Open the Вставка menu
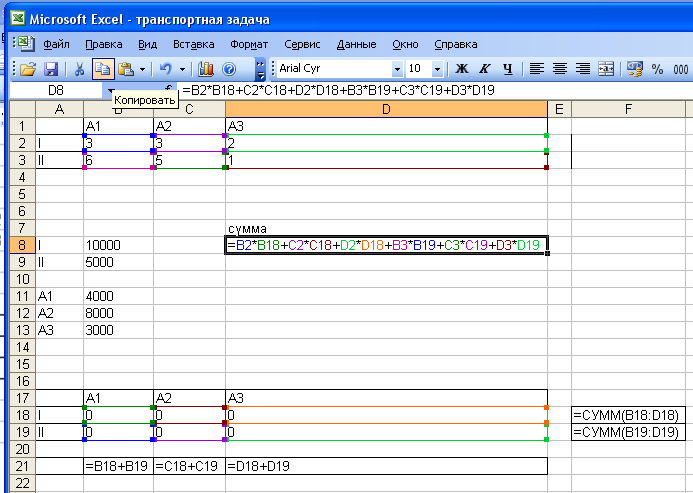 click(194, 44)
